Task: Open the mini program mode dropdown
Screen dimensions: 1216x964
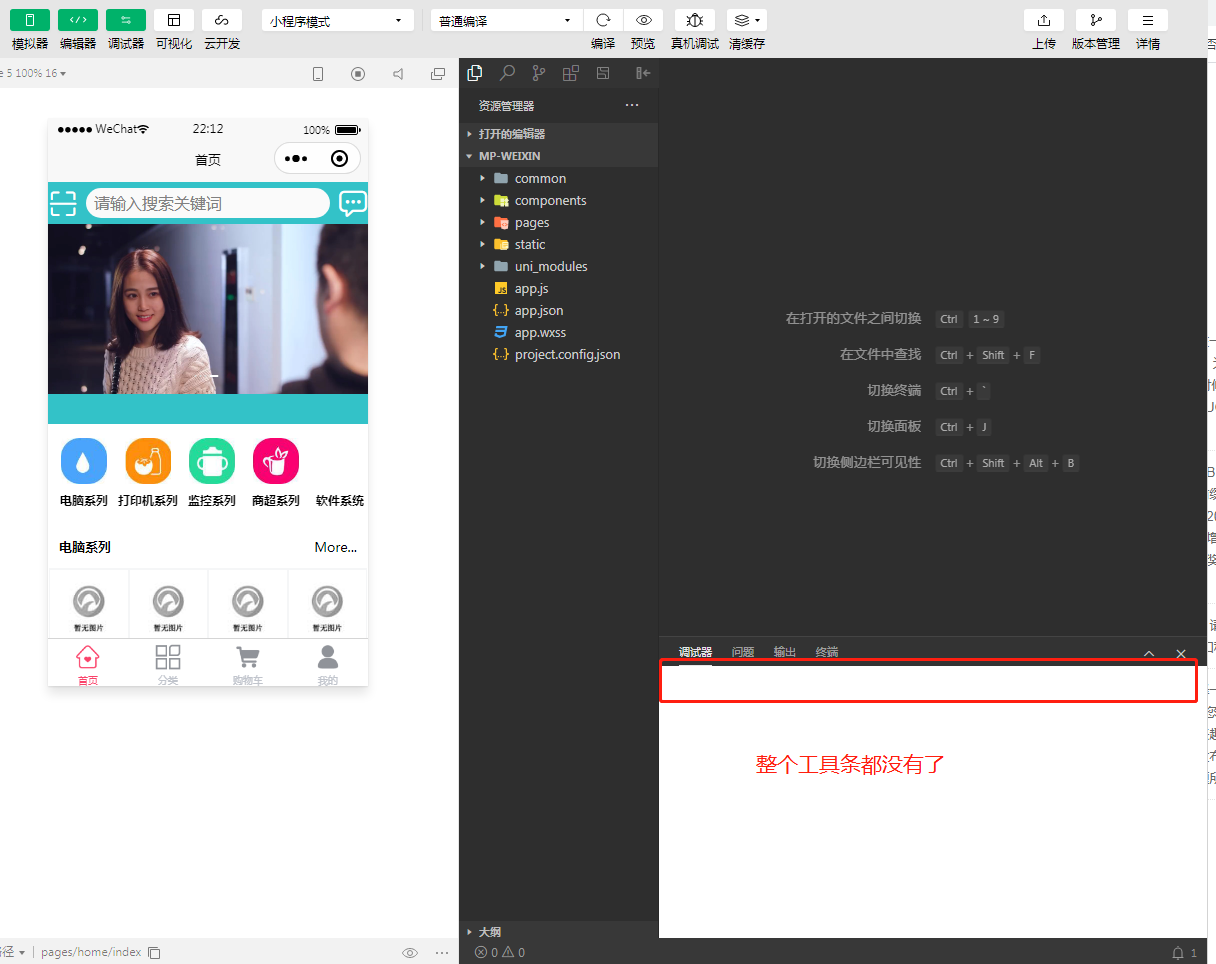Action: [338, 21]
